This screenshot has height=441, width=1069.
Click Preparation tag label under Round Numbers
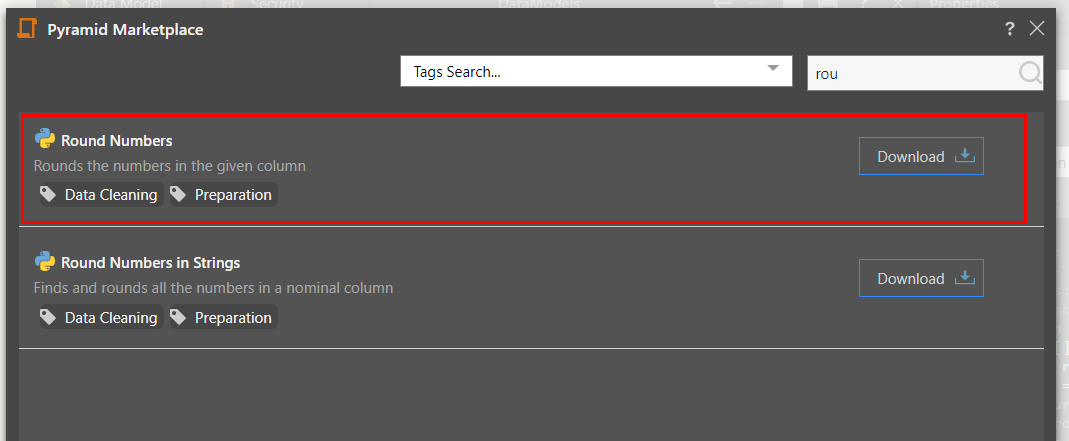(x=233, y=195)
